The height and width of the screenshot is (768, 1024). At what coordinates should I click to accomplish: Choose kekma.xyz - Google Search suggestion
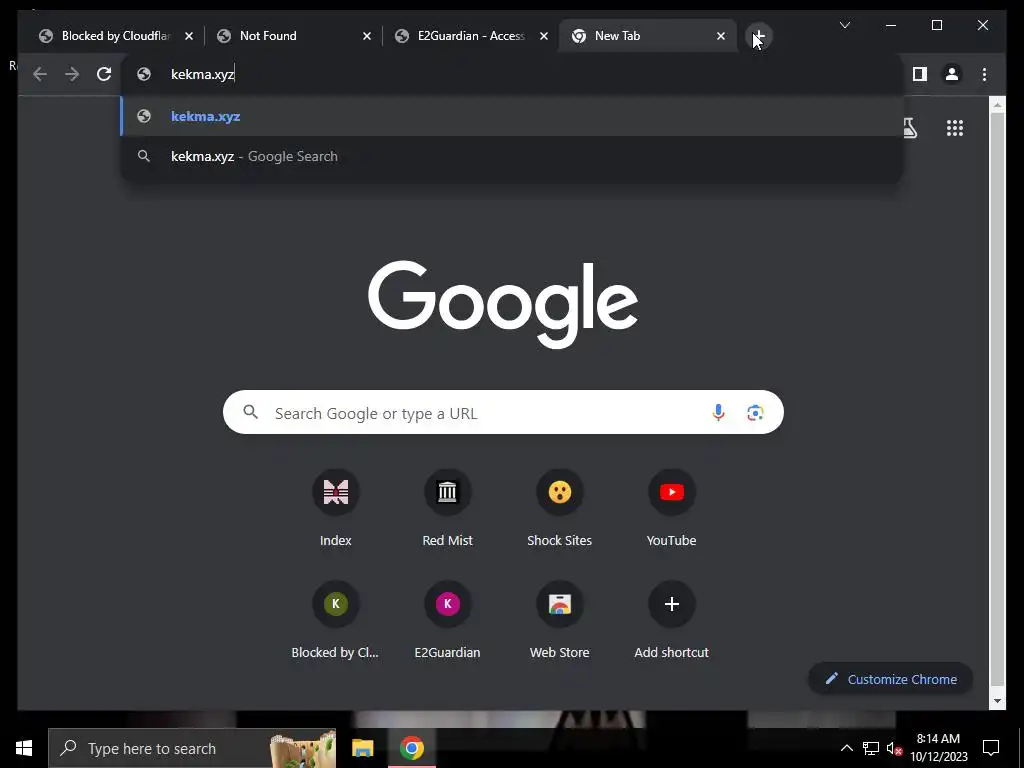[x=512, y=156]
